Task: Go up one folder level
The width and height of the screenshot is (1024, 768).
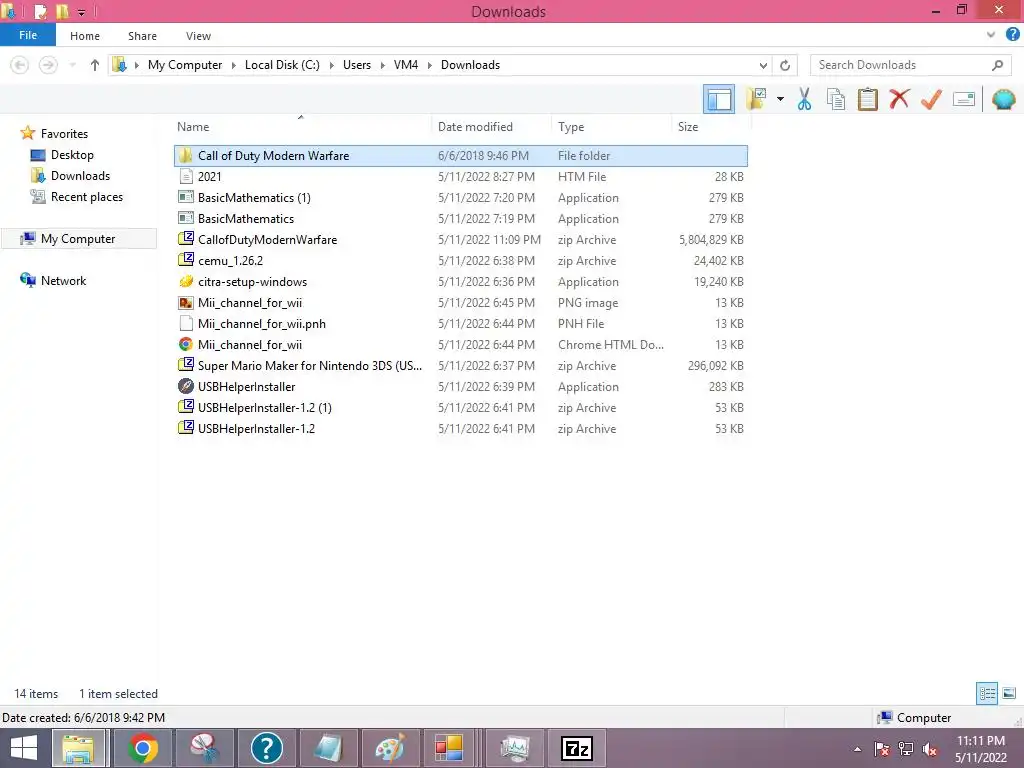Action: coord(95,65)
